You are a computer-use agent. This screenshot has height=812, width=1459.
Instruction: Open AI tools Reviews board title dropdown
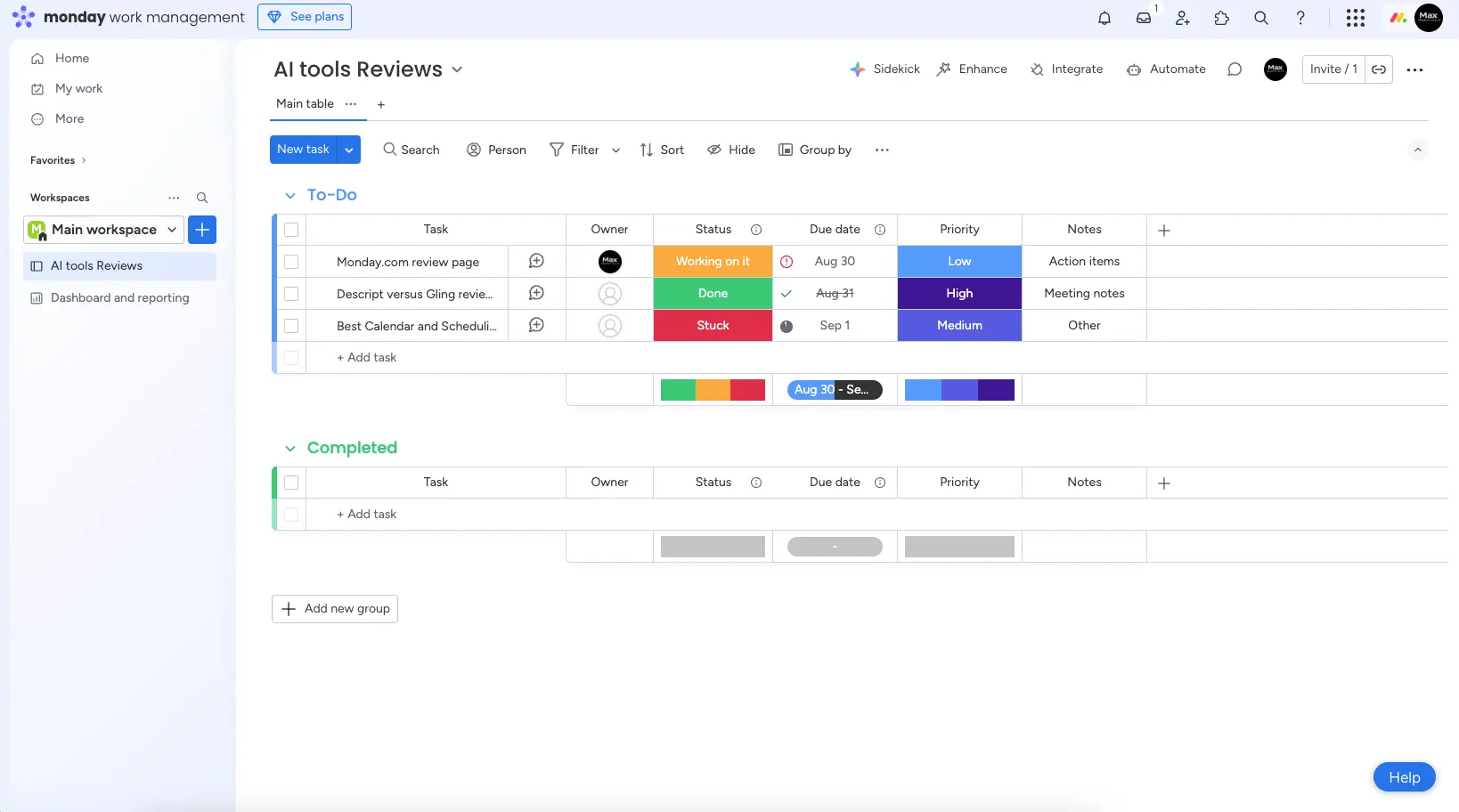tap(457, 69)
